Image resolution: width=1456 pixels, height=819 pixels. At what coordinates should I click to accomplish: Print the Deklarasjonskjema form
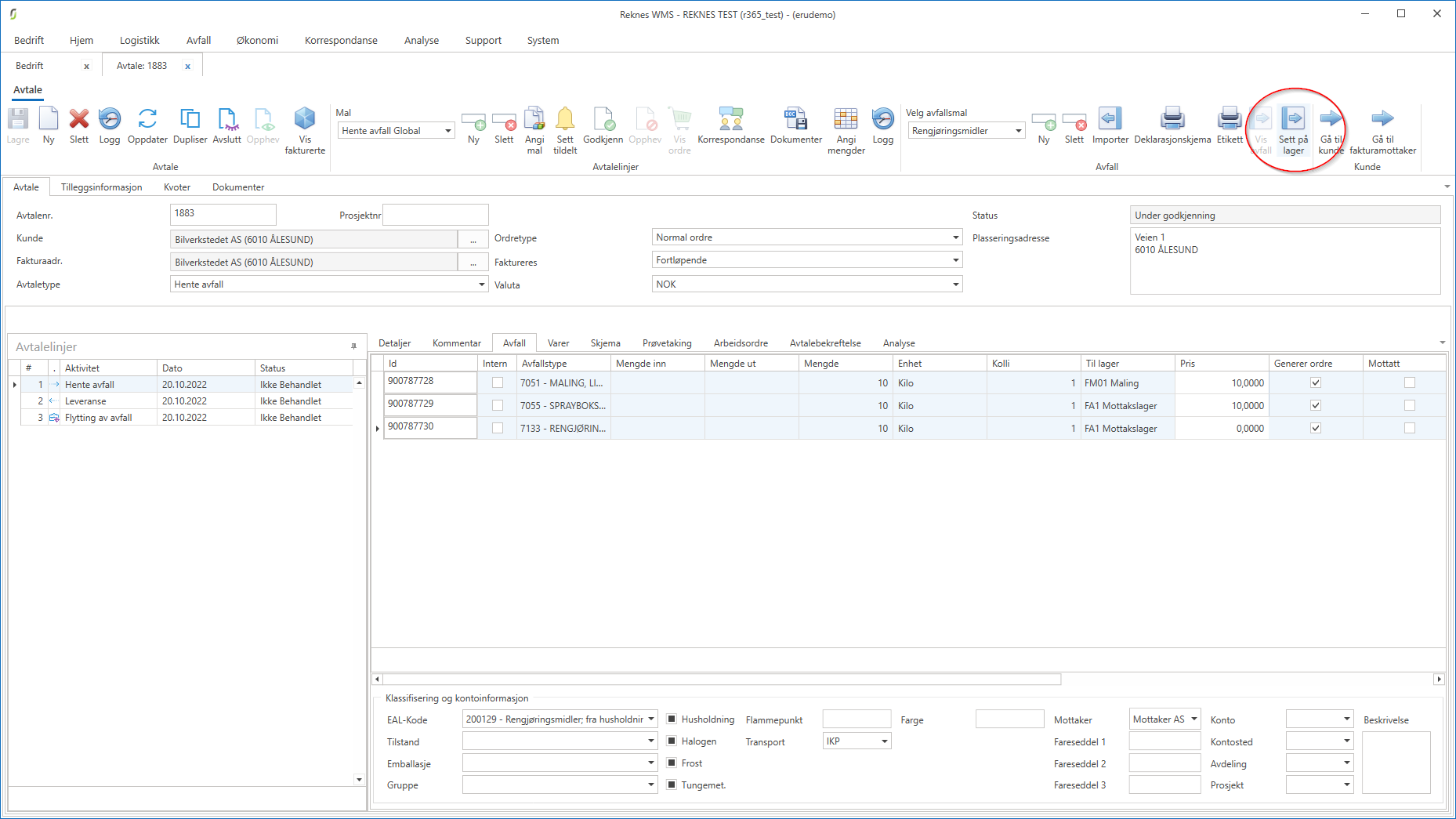pos(1172,126)
